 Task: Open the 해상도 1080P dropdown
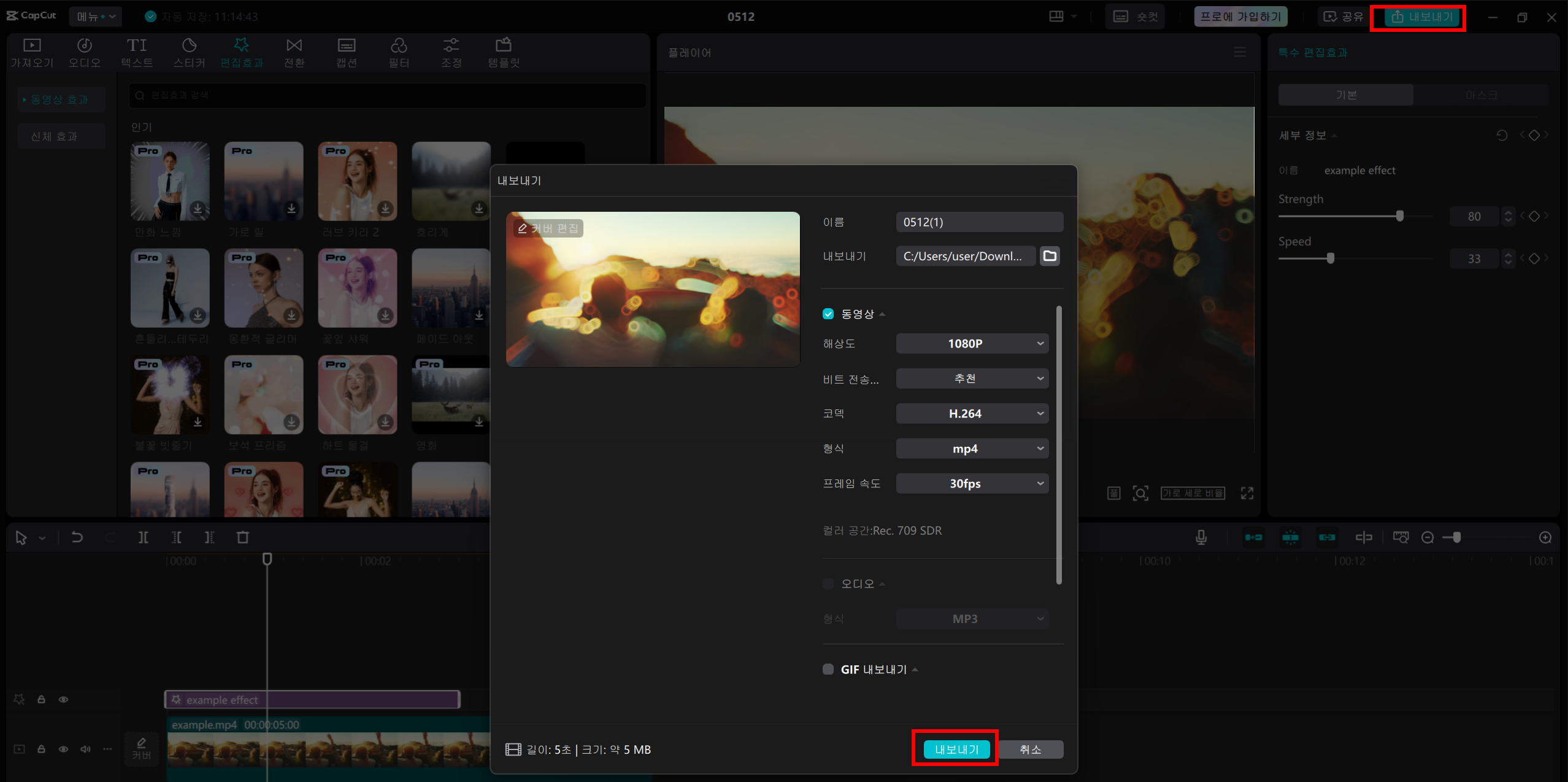[x=972, y=344]
